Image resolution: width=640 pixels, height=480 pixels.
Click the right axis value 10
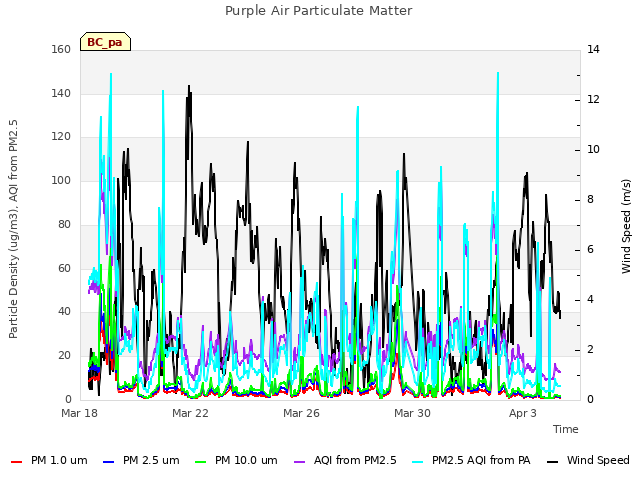coord(593,150)
